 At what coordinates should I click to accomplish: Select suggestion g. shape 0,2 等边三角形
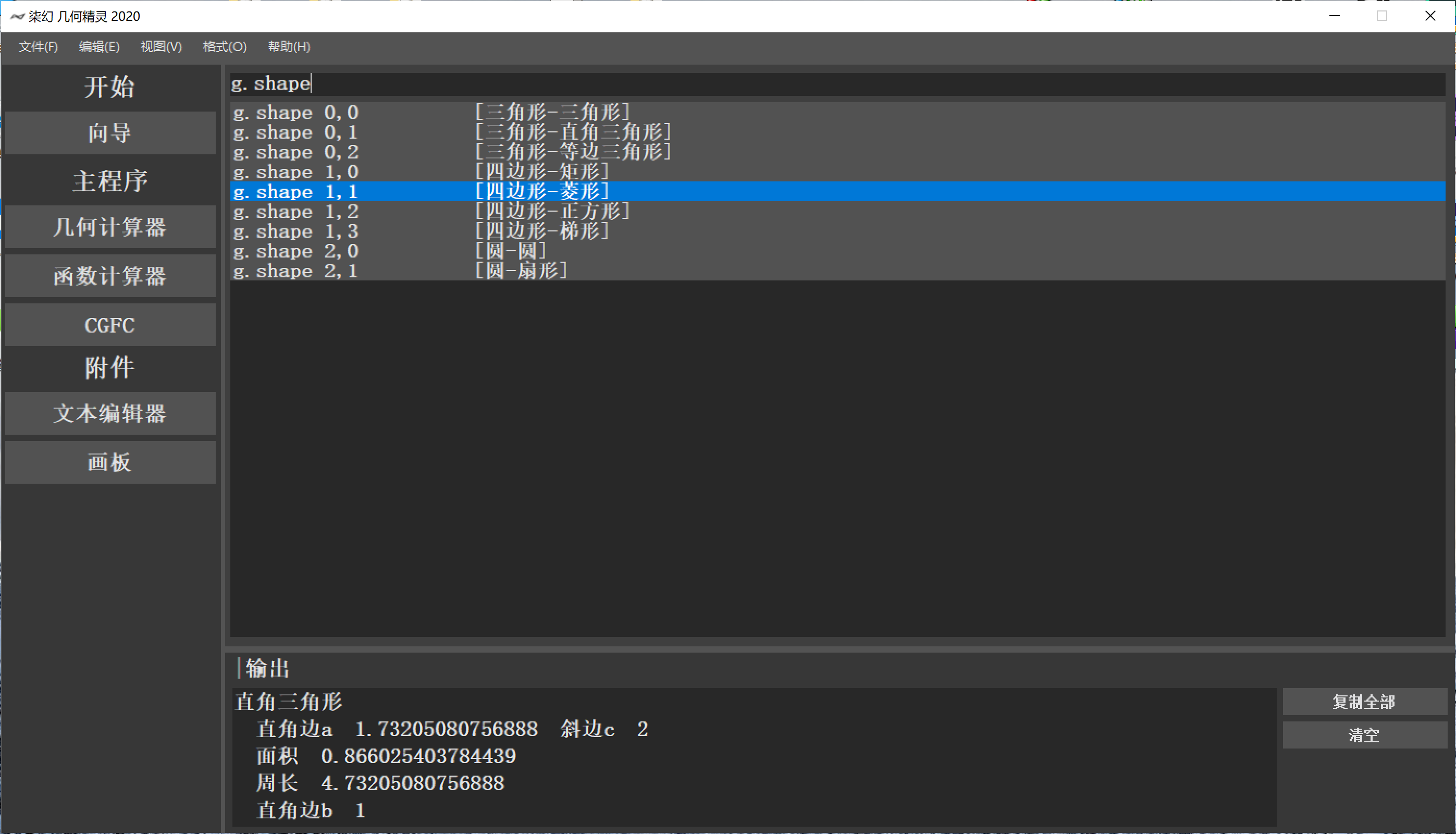837,152
